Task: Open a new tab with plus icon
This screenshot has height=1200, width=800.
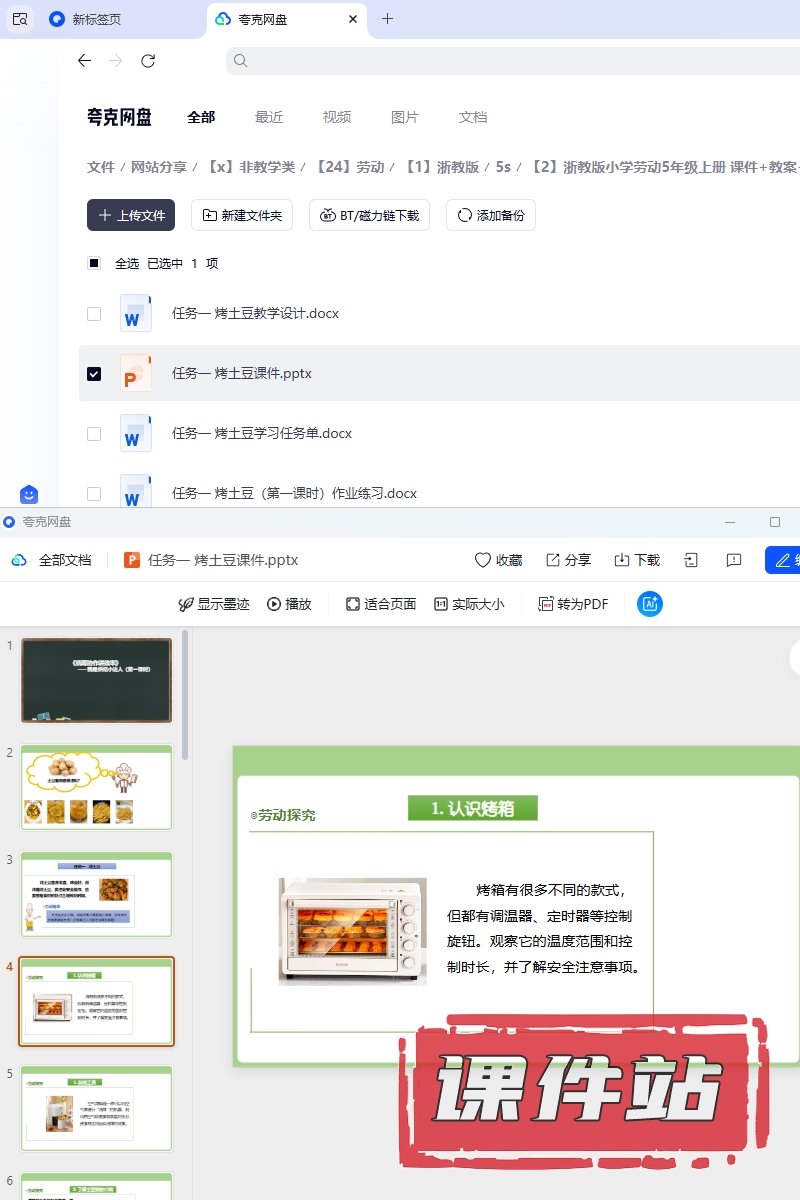Action: (388, 19)
